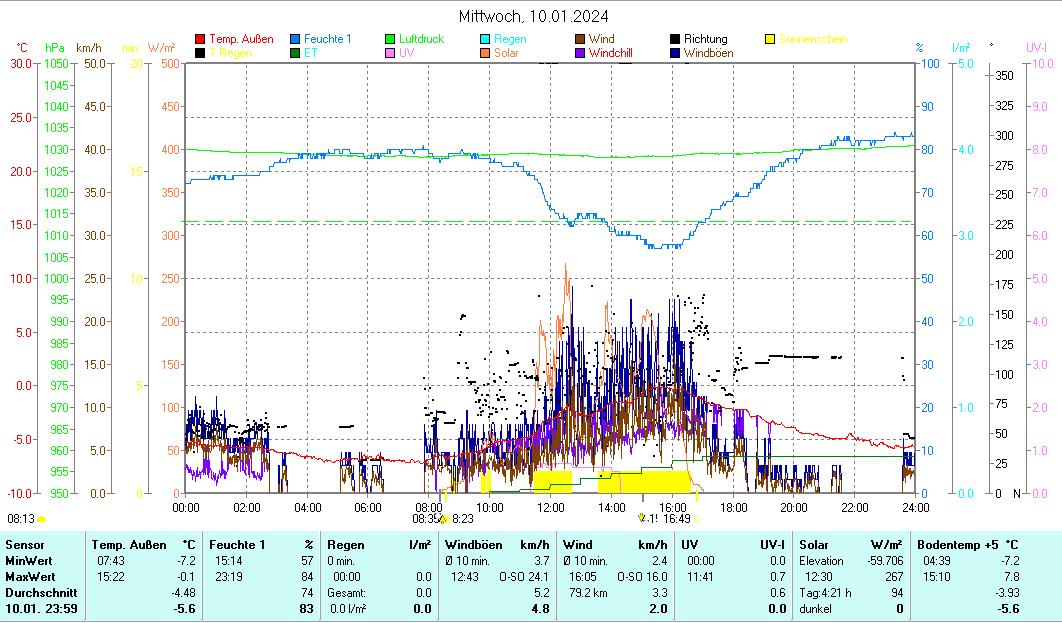This screenshot has height=623, width=1062.
Task: Click the yellow Sonnenschein legend square
Action: coord(771,40)
